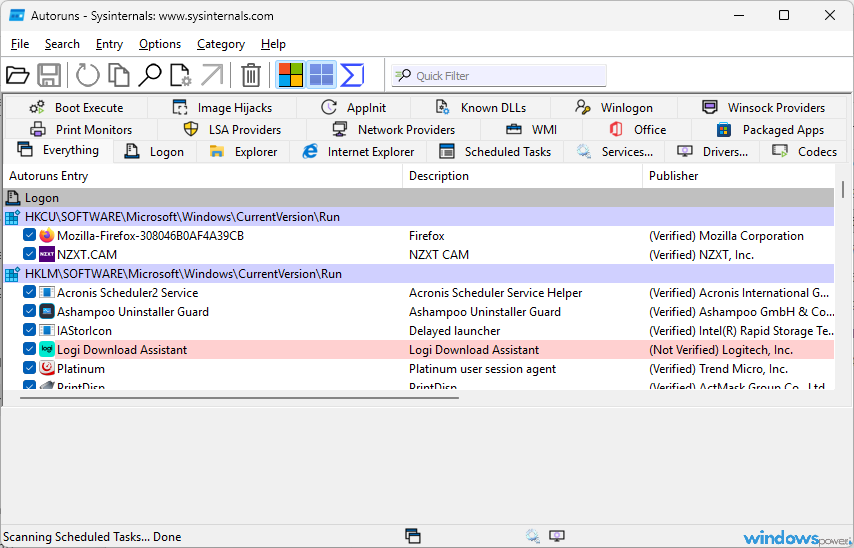Click the Firefox icon beside Mozilla-Firefox entry
Screen dimensions: 854x548
pos(47,235)
